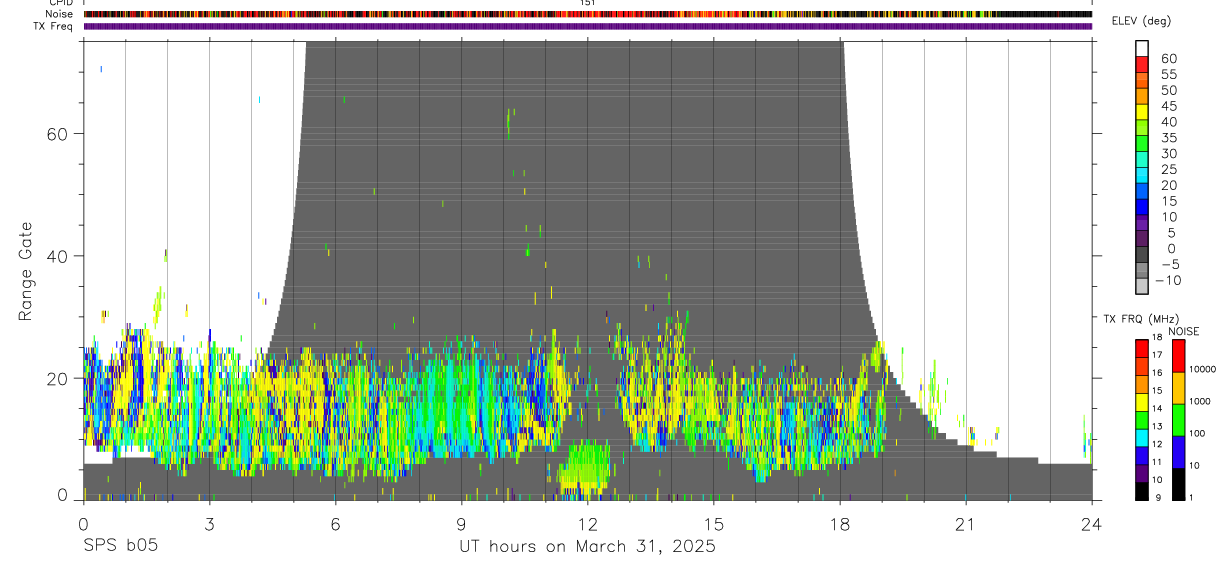Click the '100' label on the NOISE scale
The width and height of the screenshot is (1228, 567).
tap(1199, 433)
